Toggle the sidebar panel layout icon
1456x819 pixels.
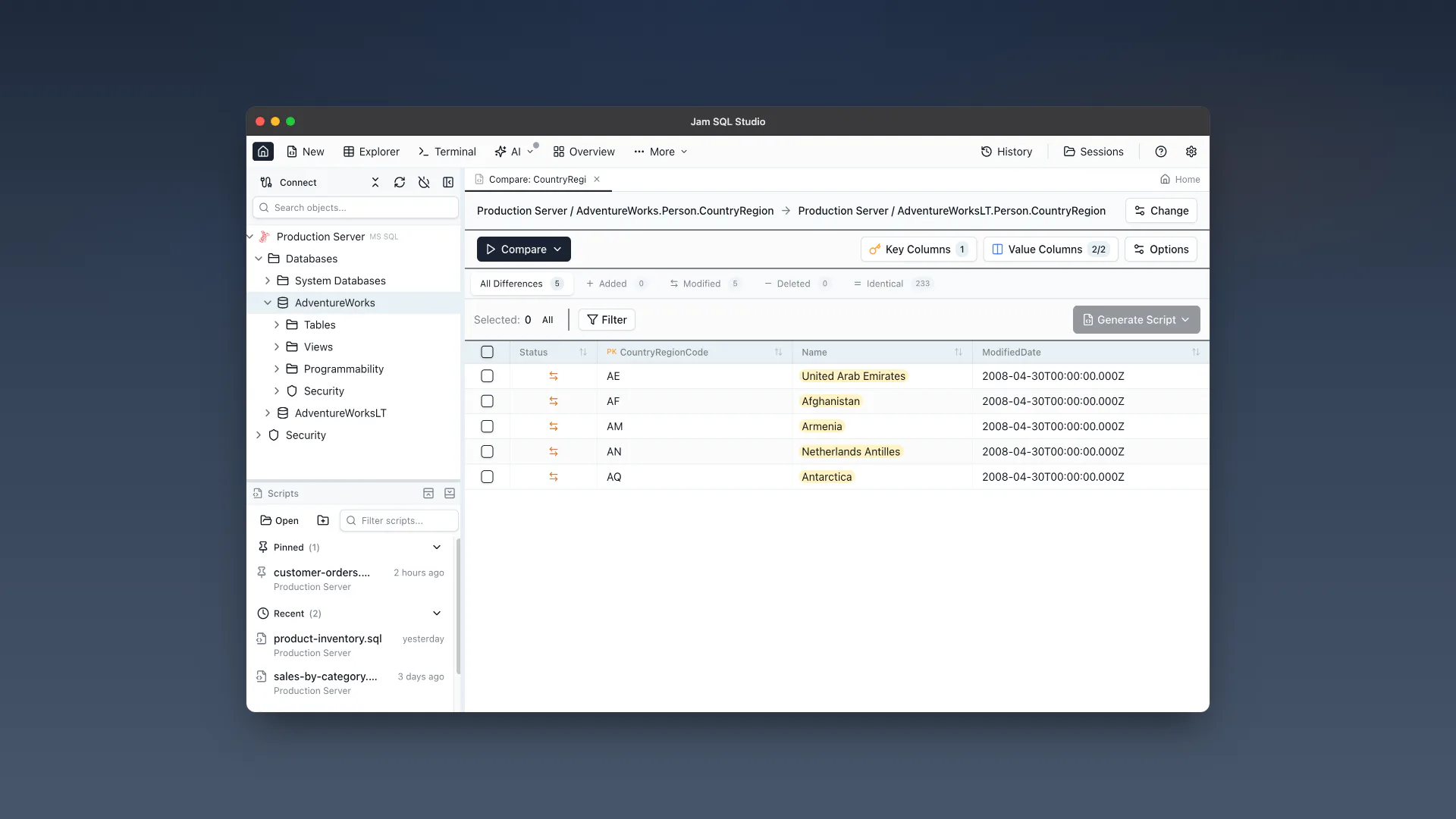click(448, 183)
